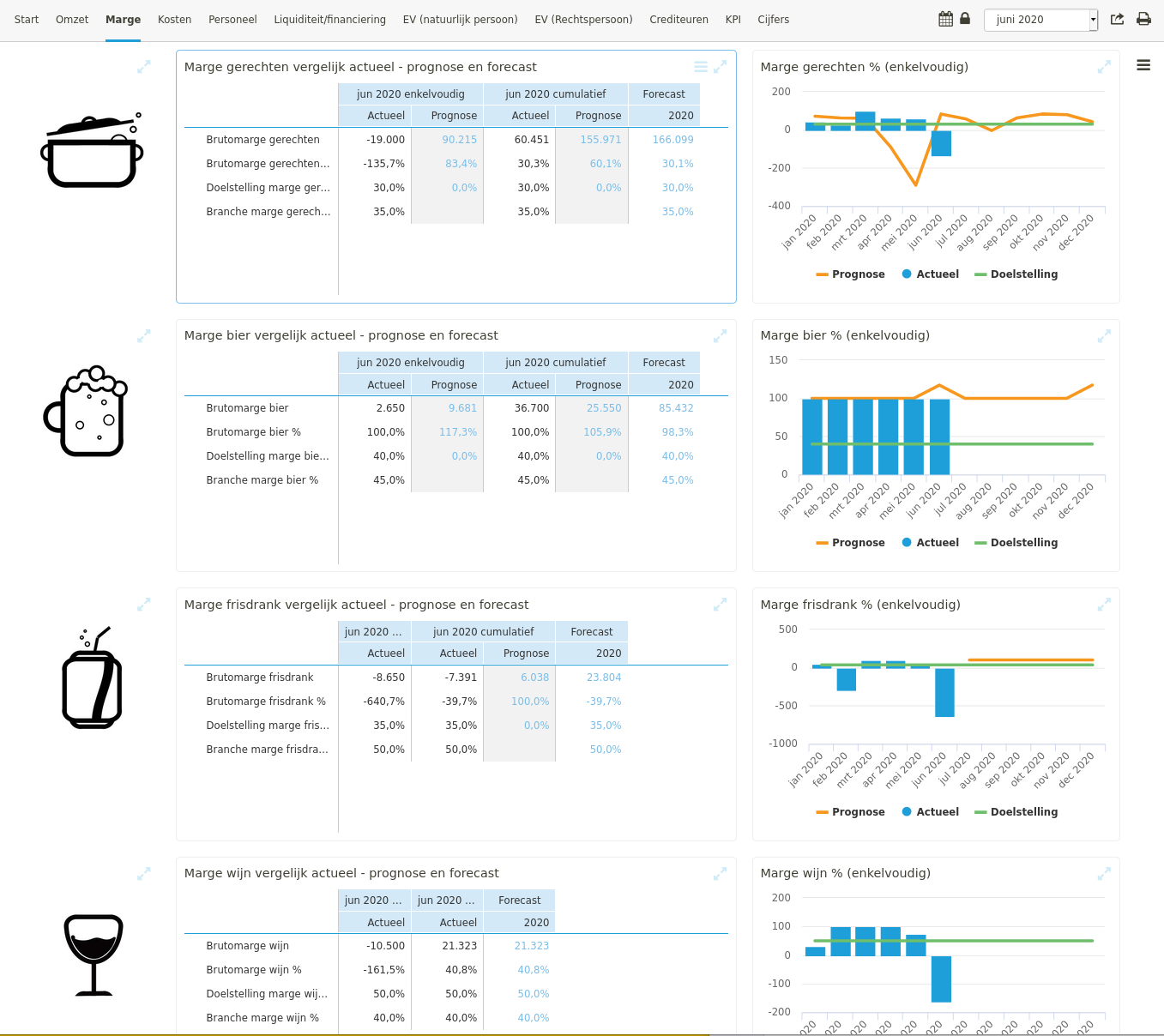Open the Cijfers tab
This screenshot has width=1164, height=1036.
click(x=773, y=20)
